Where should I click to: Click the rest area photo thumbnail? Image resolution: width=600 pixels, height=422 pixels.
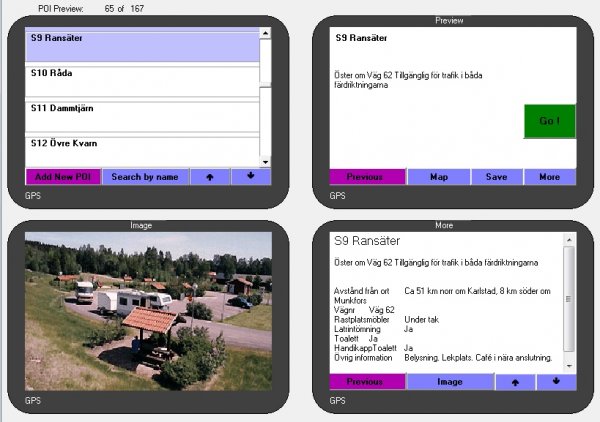(148, 311)
